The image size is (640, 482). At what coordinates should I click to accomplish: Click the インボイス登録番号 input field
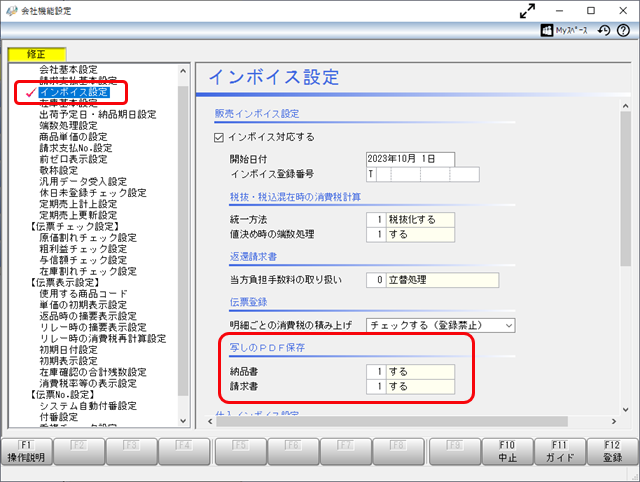pyautogui.click(x=423, y=174)
